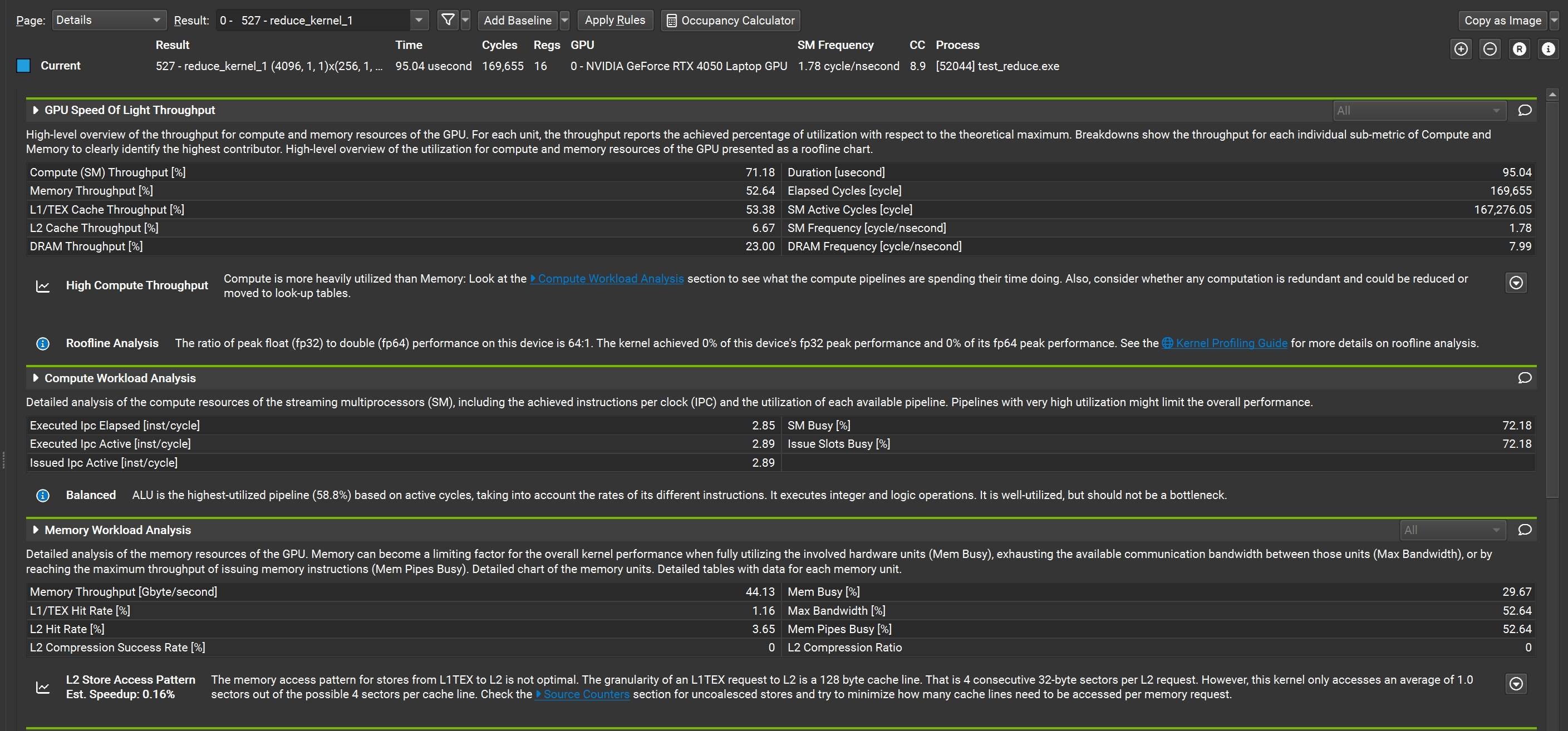Click the High Compute Throughput chart icon

[x=43, y=287]
